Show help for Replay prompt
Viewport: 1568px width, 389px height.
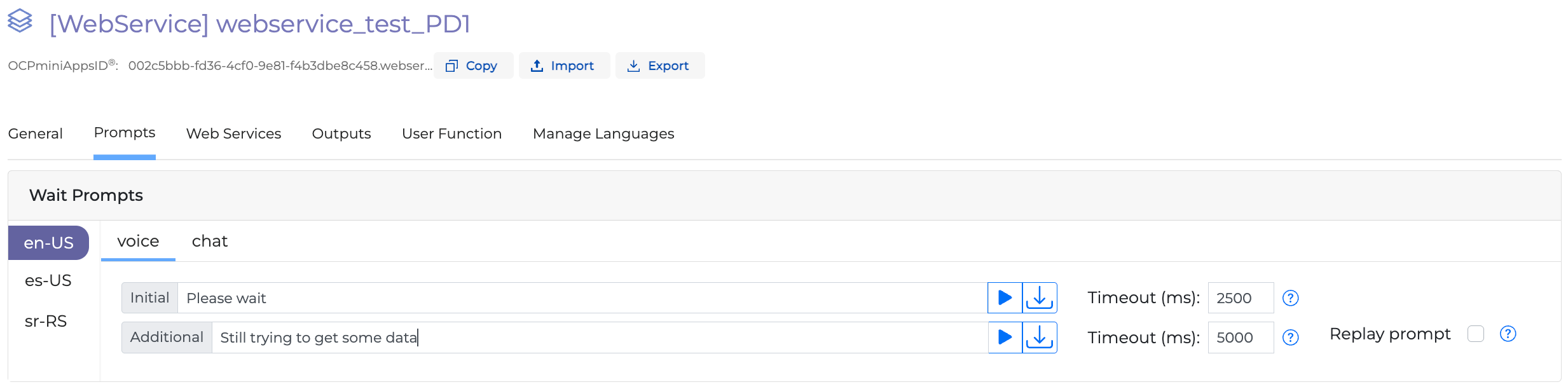coord(1508,334)
